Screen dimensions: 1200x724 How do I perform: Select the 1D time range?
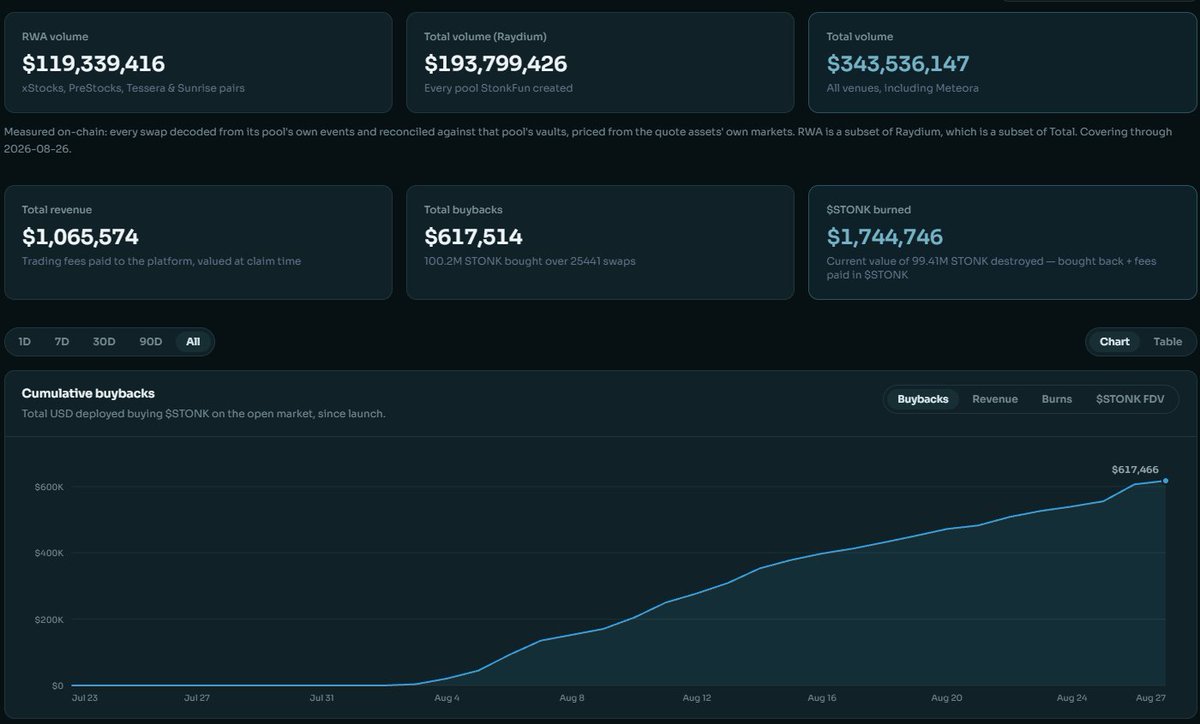tap(25, 342)
